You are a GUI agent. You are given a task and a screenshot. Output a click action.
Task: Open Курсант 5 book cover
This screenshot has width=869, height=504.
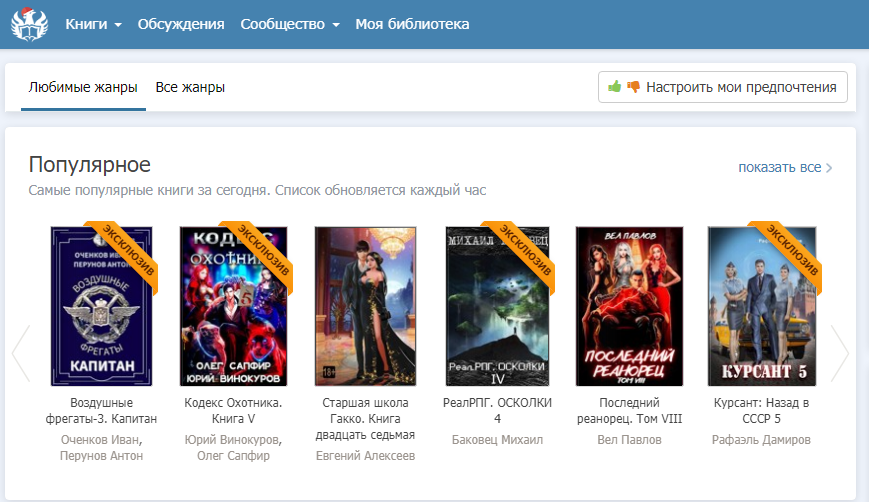click(760, 305)
